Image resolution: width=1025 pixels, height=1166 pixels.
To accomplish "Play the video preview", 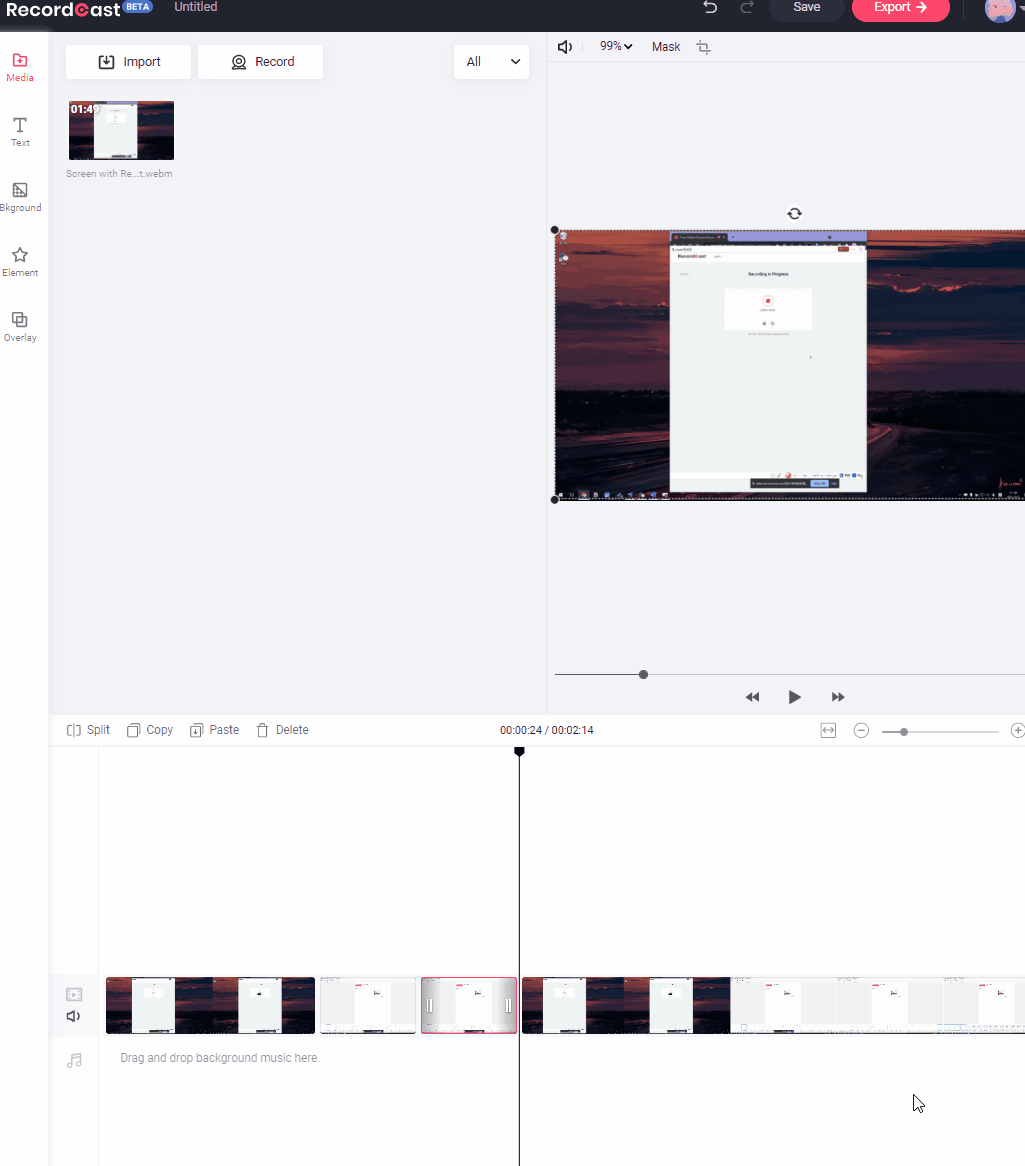I will [794, 697].
